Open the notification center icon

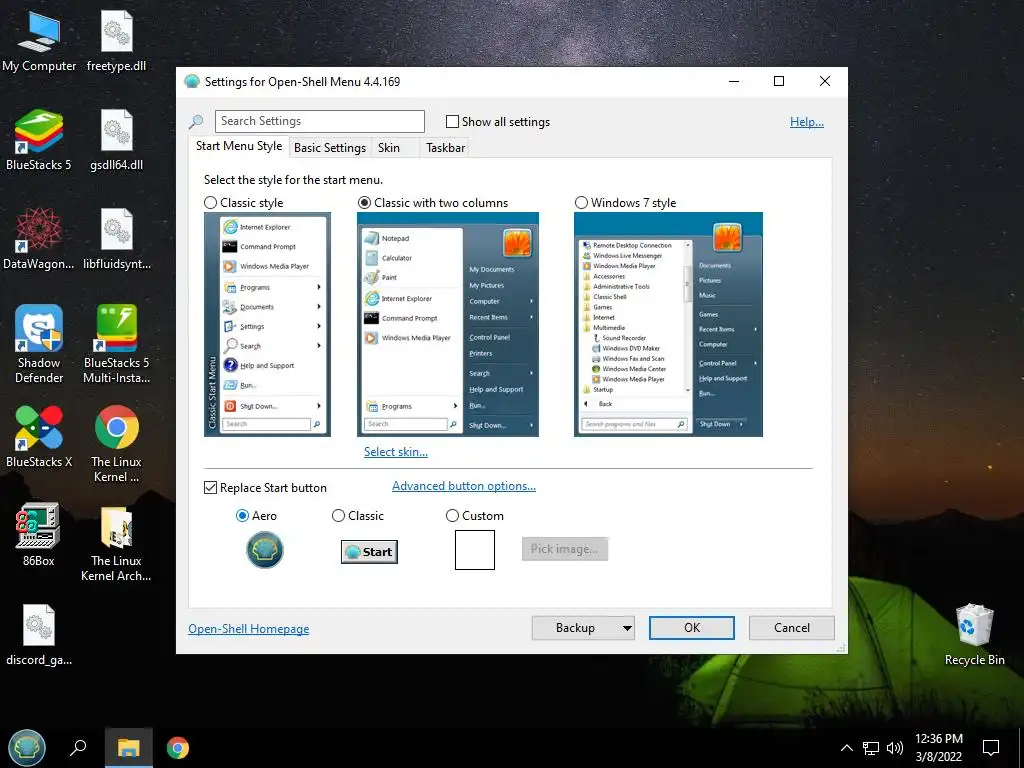(x=991, y=748)
